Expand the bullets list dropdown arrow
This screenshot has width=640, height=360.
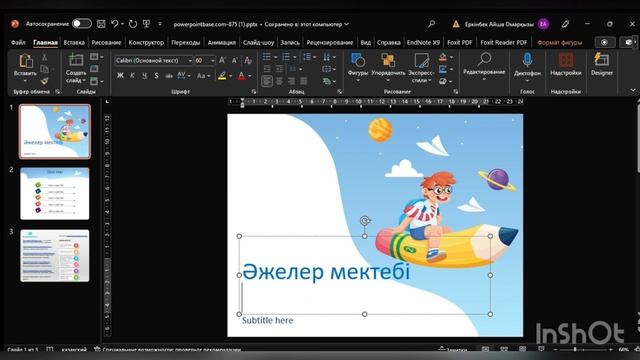click(276, 57)
